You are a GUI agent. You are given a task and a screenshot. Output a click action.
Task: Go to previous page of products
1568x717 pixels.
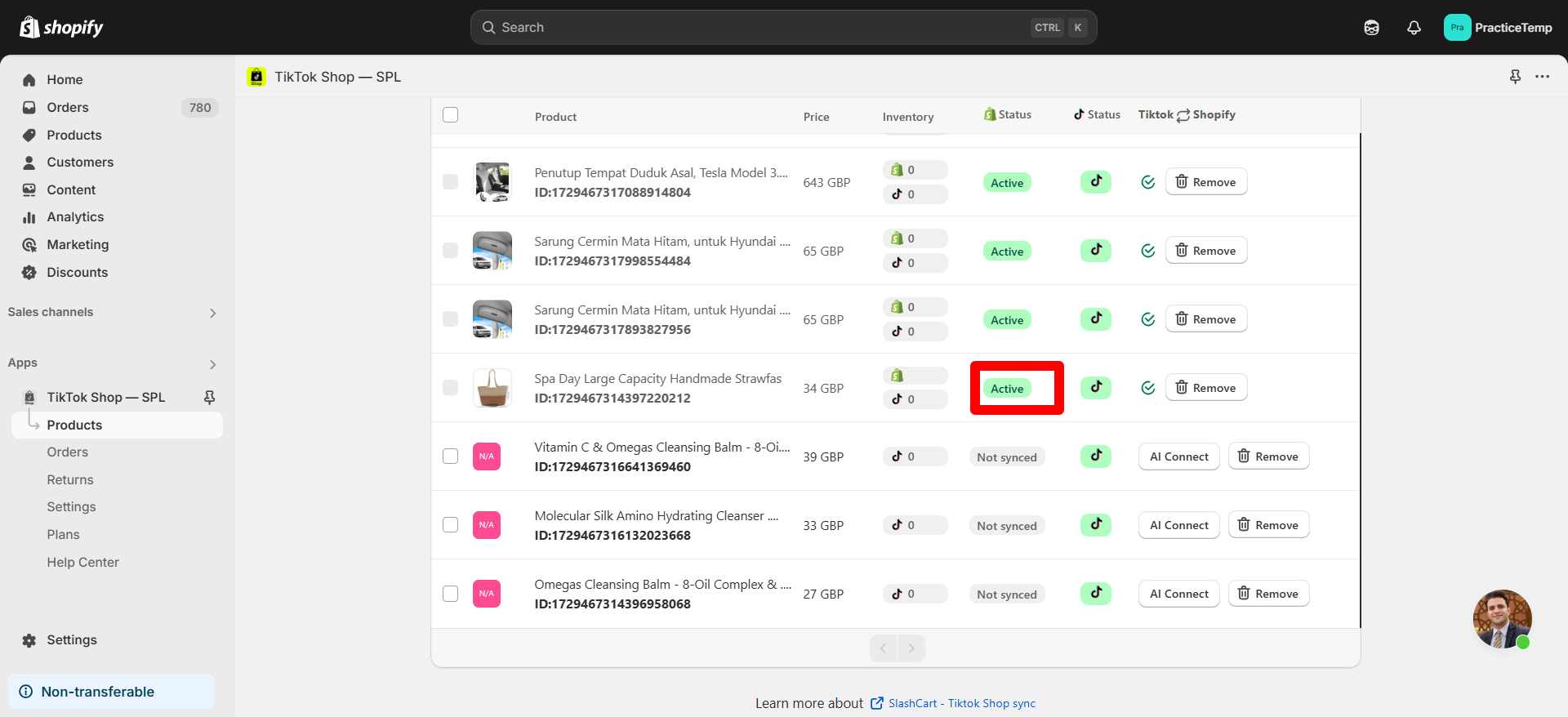tap(883, 648)
